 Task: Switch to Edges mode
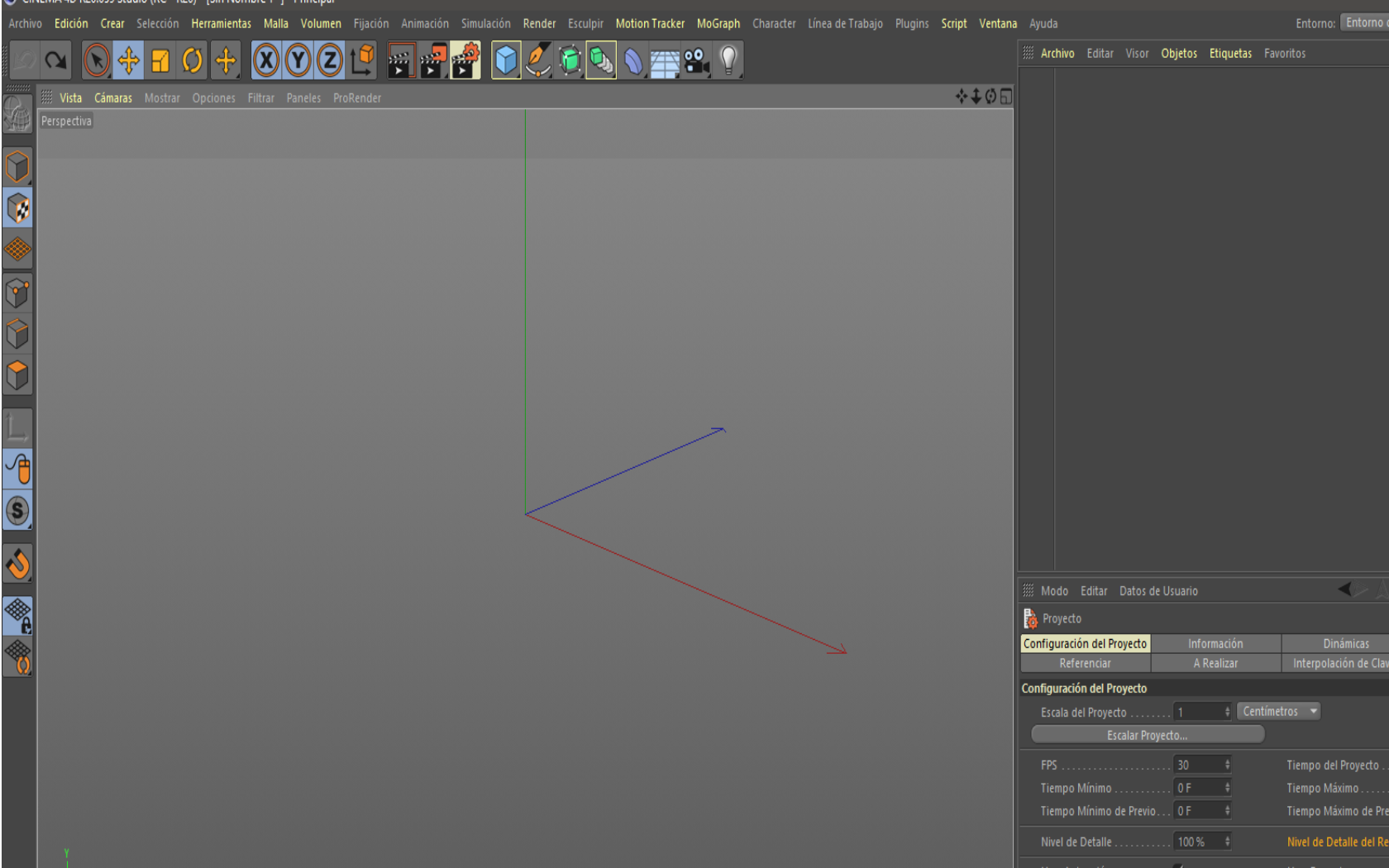(17, 335)
